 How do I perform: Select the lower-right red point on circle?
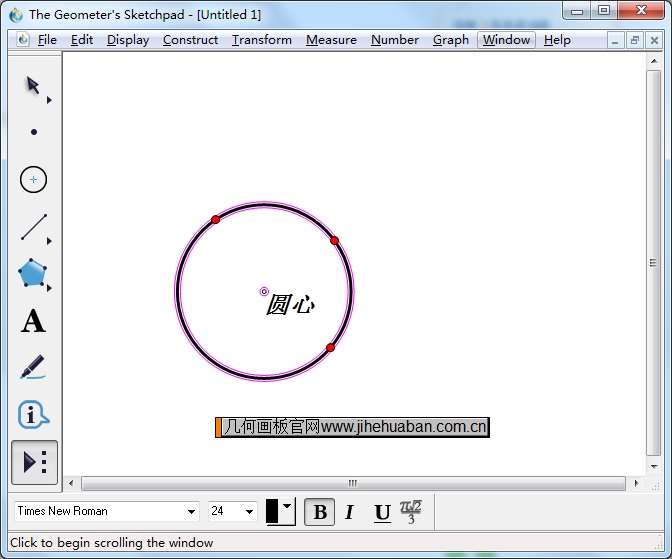click(x=330, y=348)
